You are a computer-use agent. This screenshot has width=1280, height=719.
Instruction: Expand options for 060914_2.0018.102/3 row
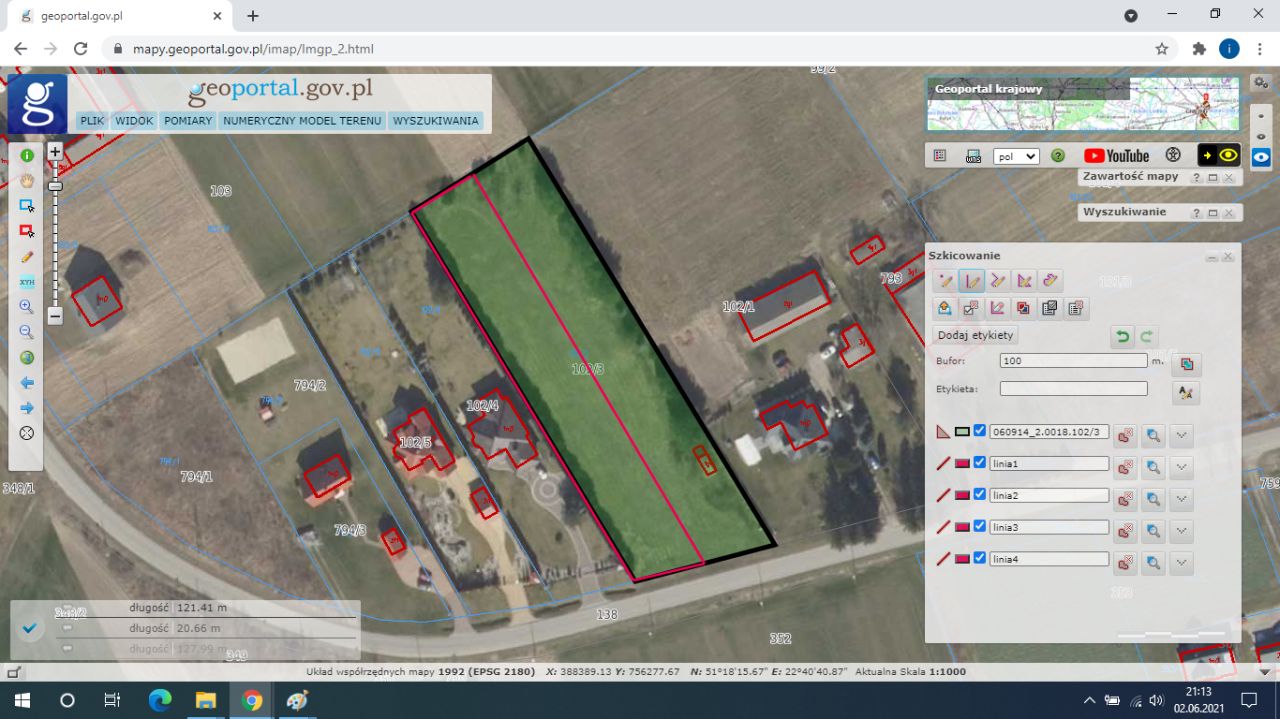1182,435
